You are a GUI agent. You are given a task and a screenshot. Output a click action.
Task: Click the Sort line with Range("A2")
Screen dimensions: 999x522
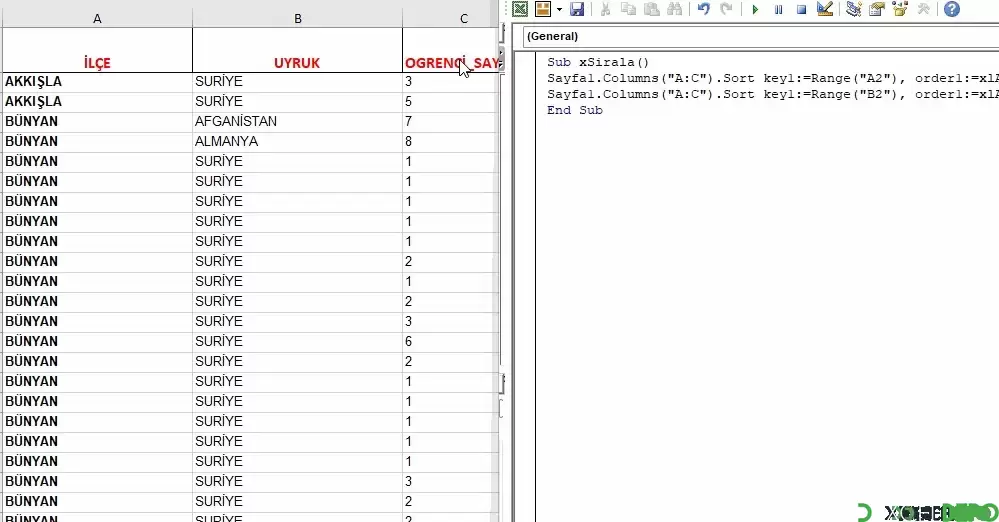pyautogui.click(x=772, y=78)
